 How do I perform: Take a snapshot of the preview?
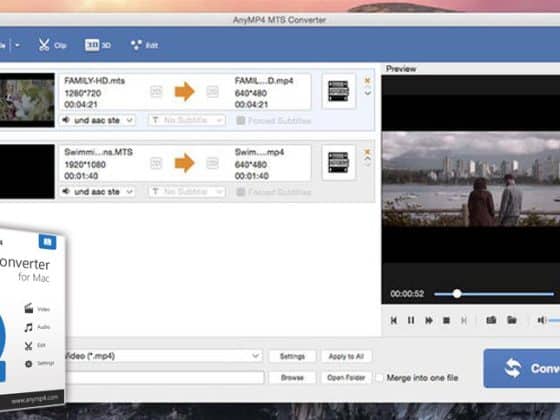[491, 320]
